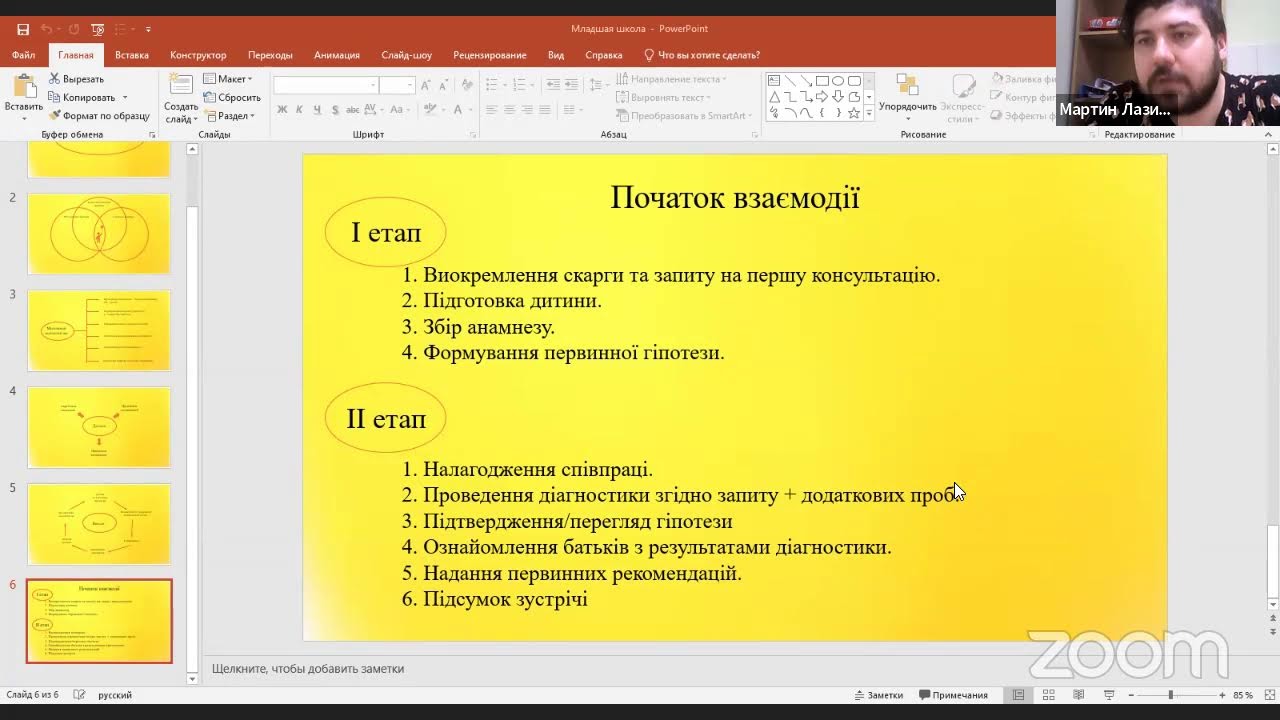Select the oval shape in shapes gallery

tap(838, 81)
